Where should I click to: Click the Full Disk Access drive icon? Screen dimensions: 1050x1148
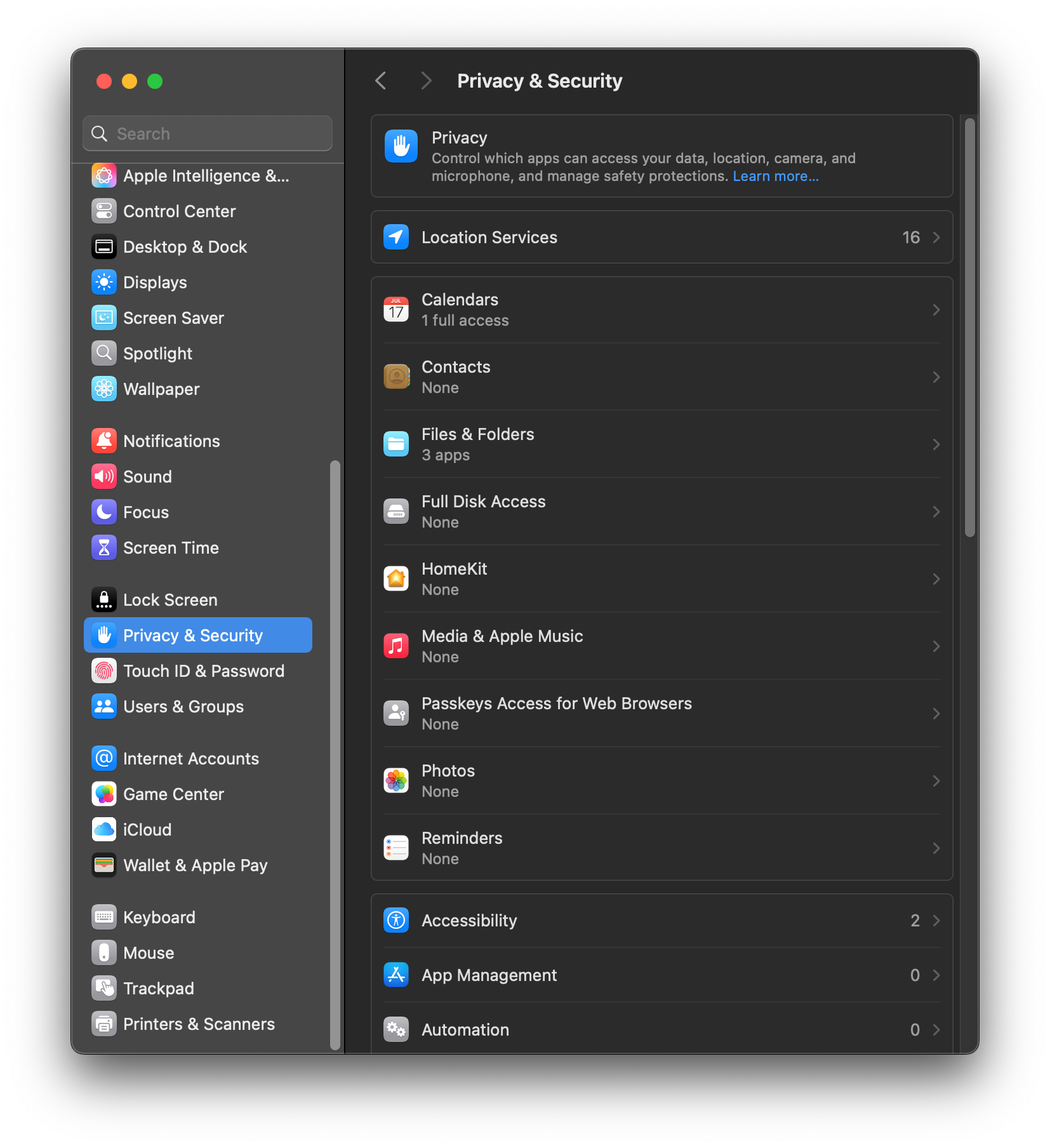pyautogui.click(x=396, y=512)
